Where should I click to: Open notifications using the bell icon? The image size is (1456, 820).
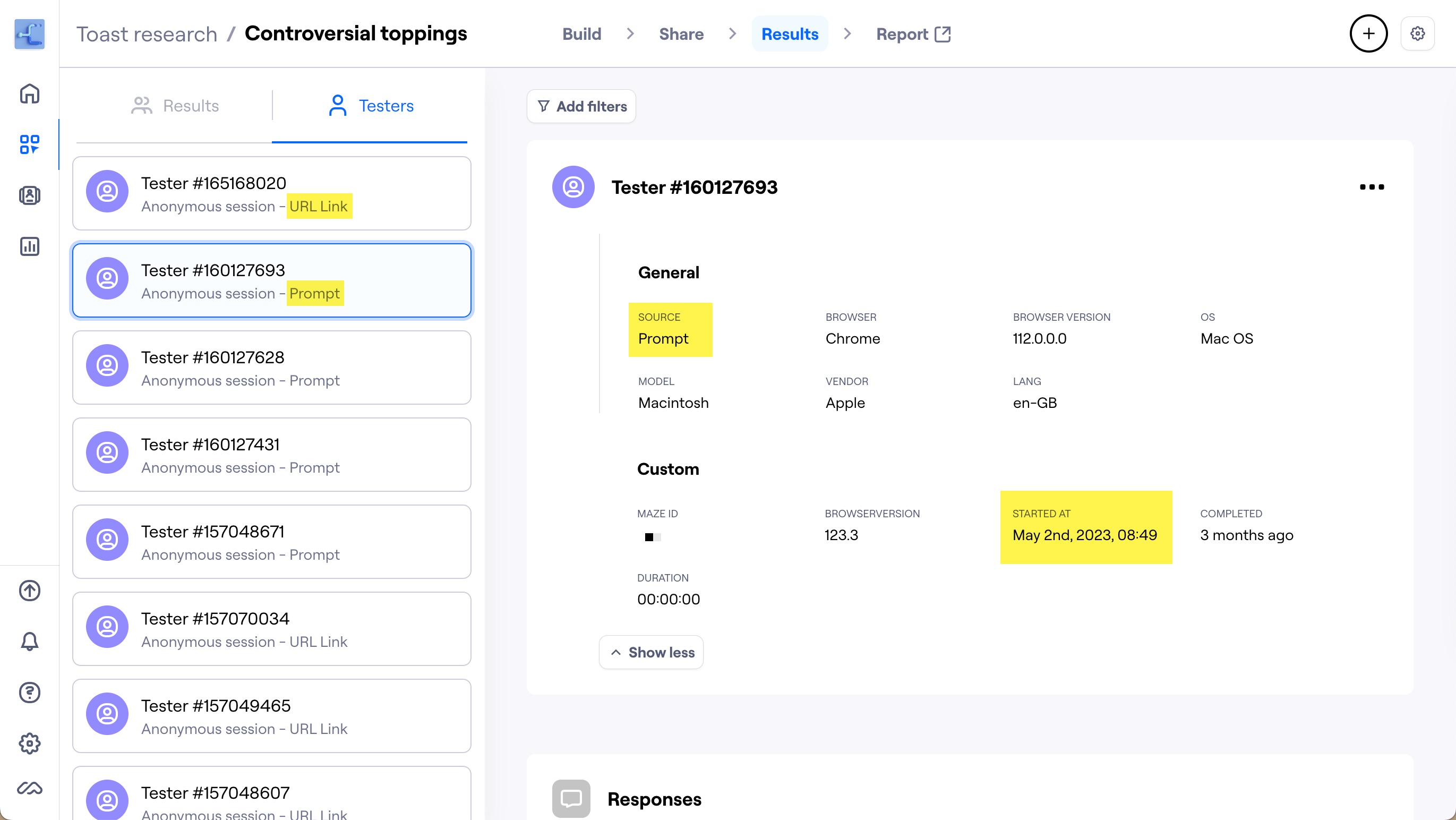29,642
